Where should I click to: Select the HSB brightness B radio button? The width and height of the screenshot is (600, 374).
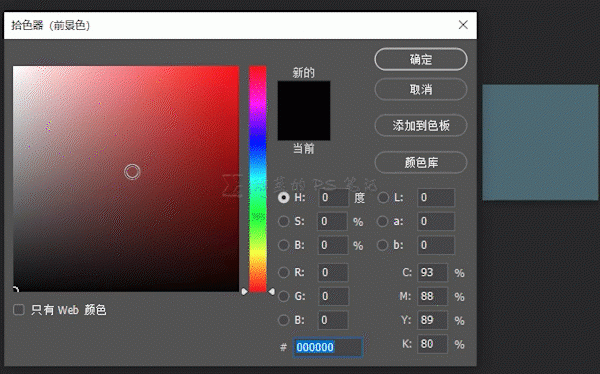(x=284, y=245)
